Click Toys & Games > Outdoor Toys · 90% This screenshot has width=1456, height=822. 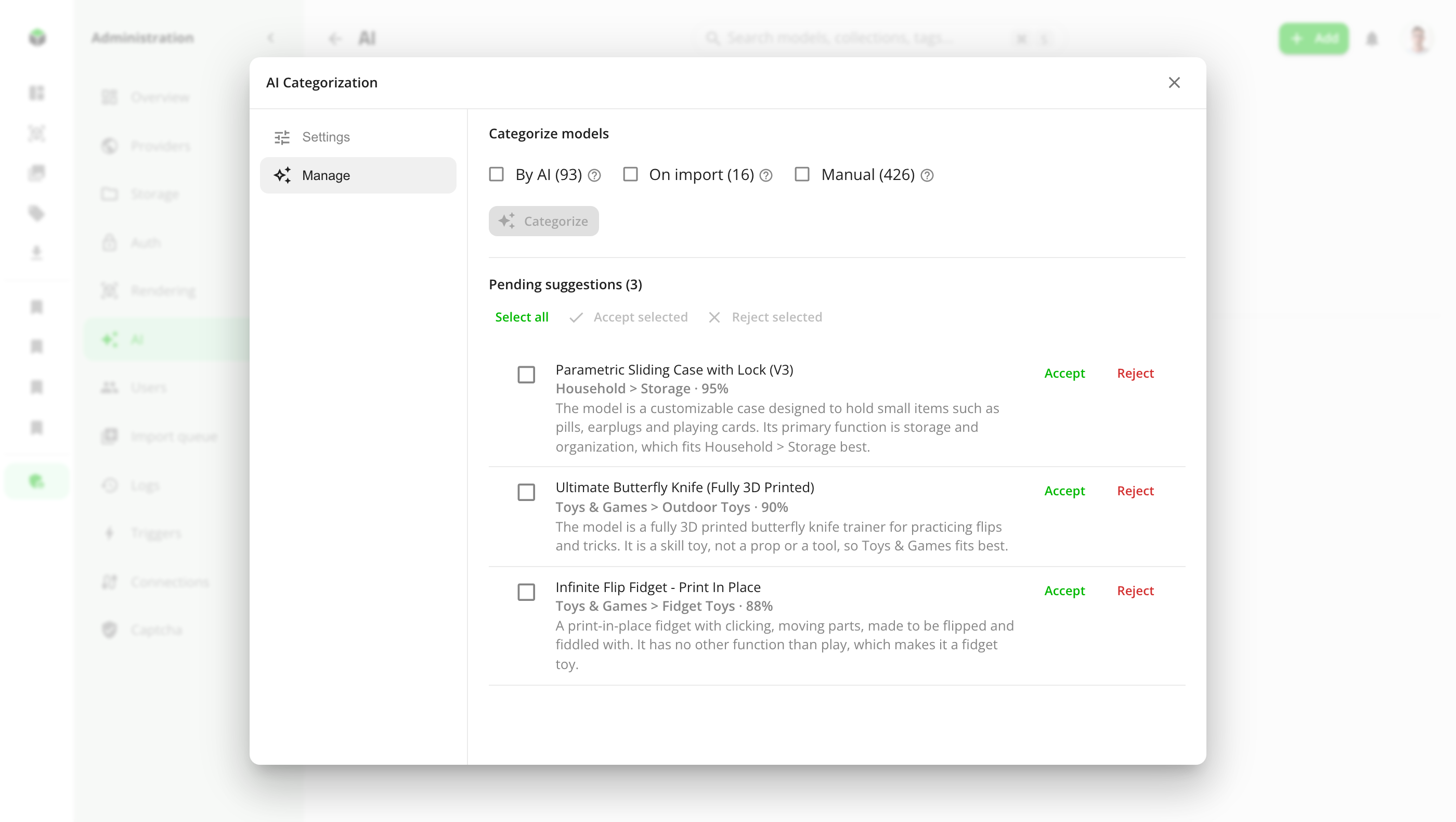[671, 507]
